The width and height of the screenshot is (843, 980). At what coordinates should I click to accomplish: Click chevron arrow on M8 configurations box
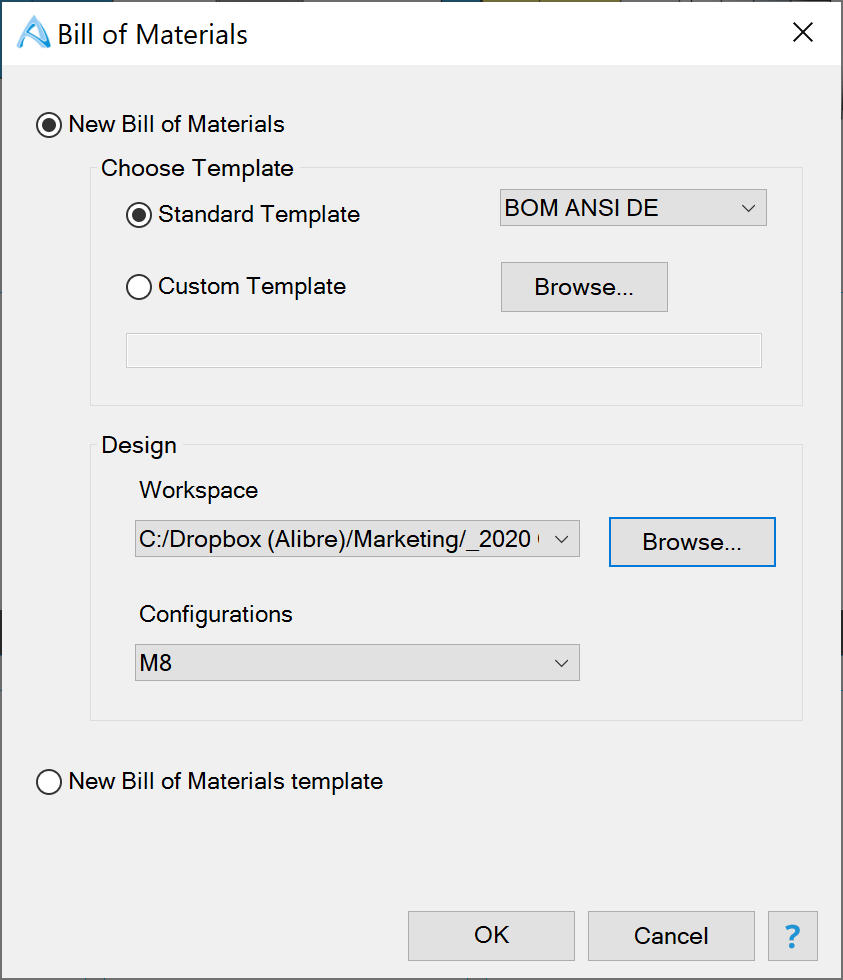pyautogui.click(x=561, y=663)
